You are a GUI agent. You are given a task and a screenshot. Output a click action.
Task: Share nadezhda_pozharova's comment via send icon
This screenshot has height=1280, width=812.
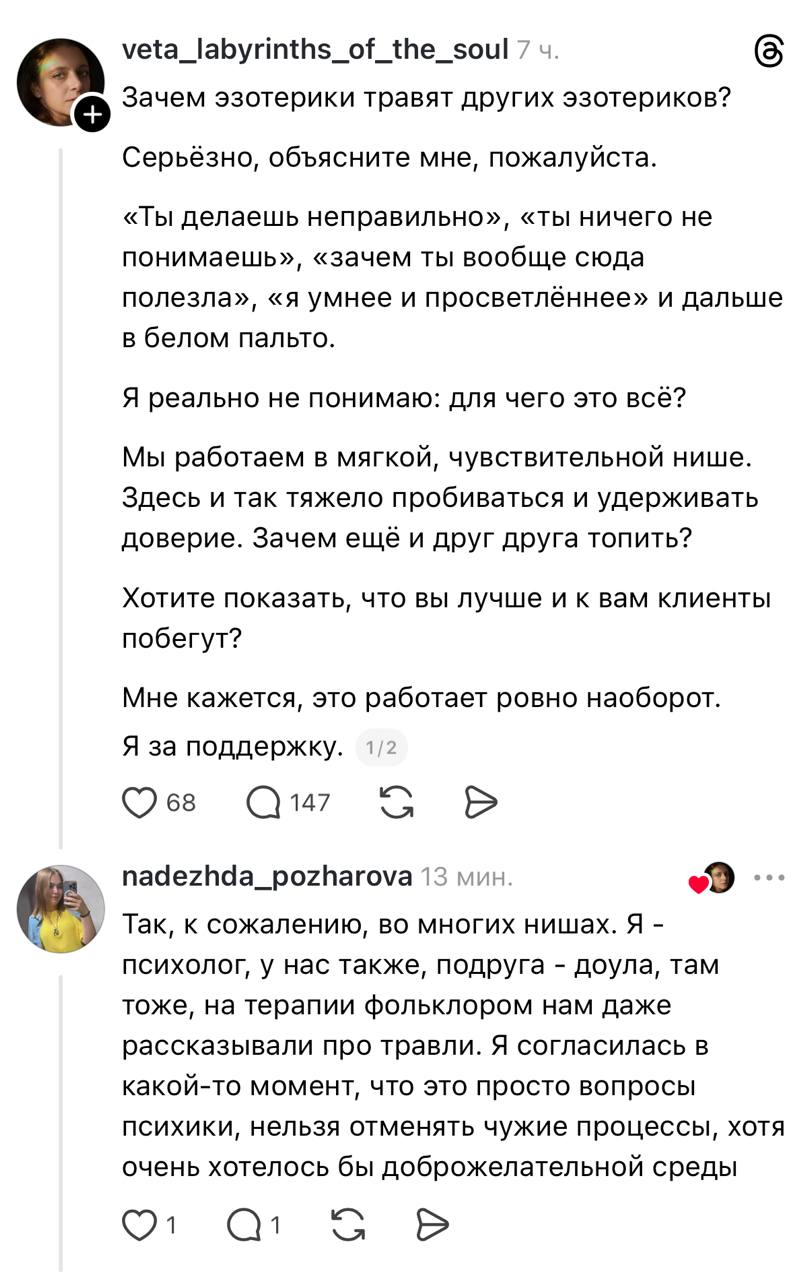[431, 1224]
